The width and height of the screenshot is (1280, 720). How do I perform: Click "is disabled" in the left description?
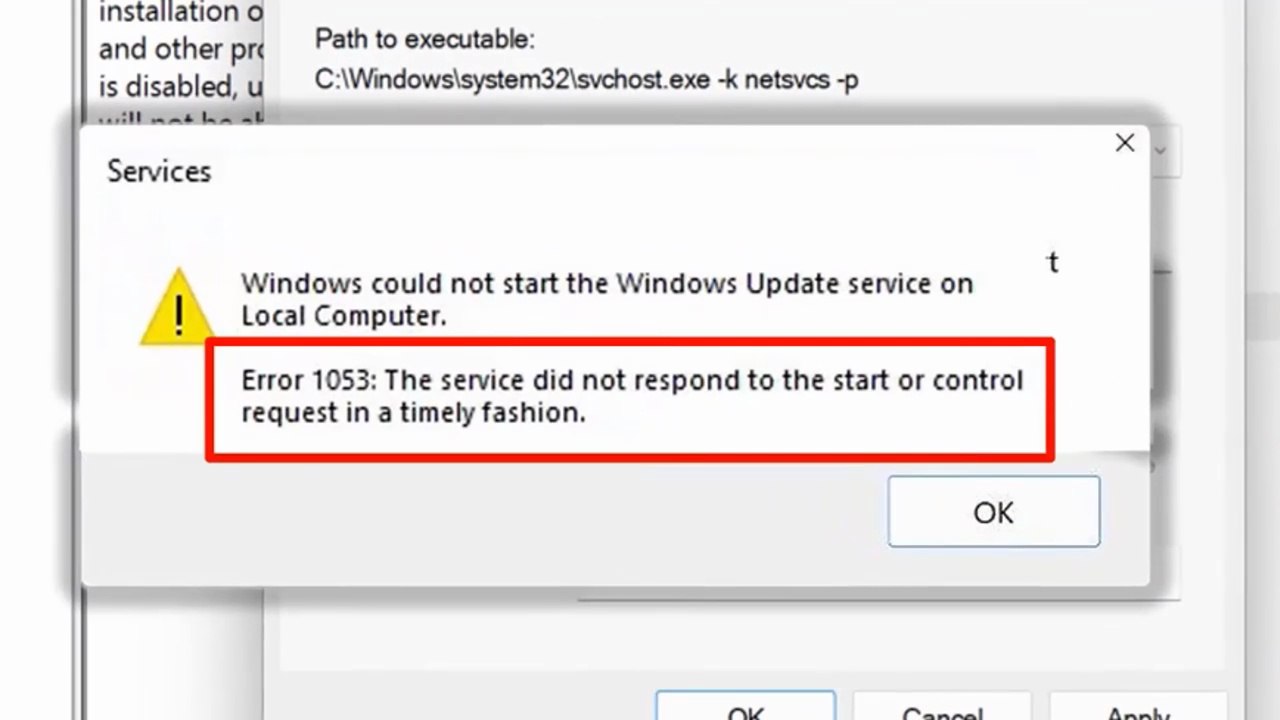pyautogui.click(x=164, y=87)
